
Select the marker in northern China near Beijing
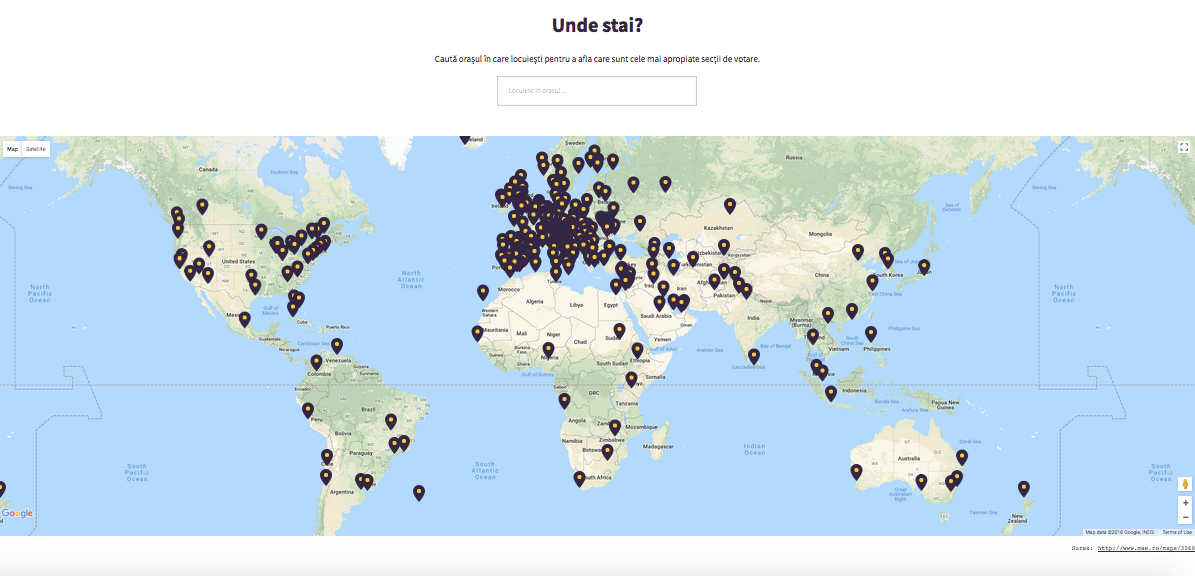(858, 251)
